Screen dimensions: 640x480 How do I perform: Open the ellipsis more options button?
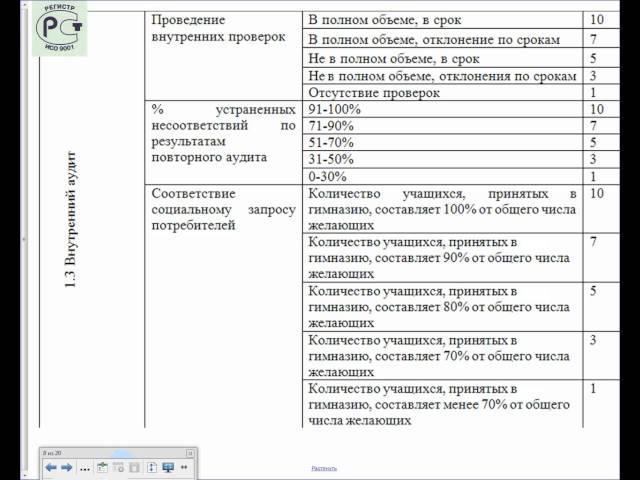click(x=85, y=468)
